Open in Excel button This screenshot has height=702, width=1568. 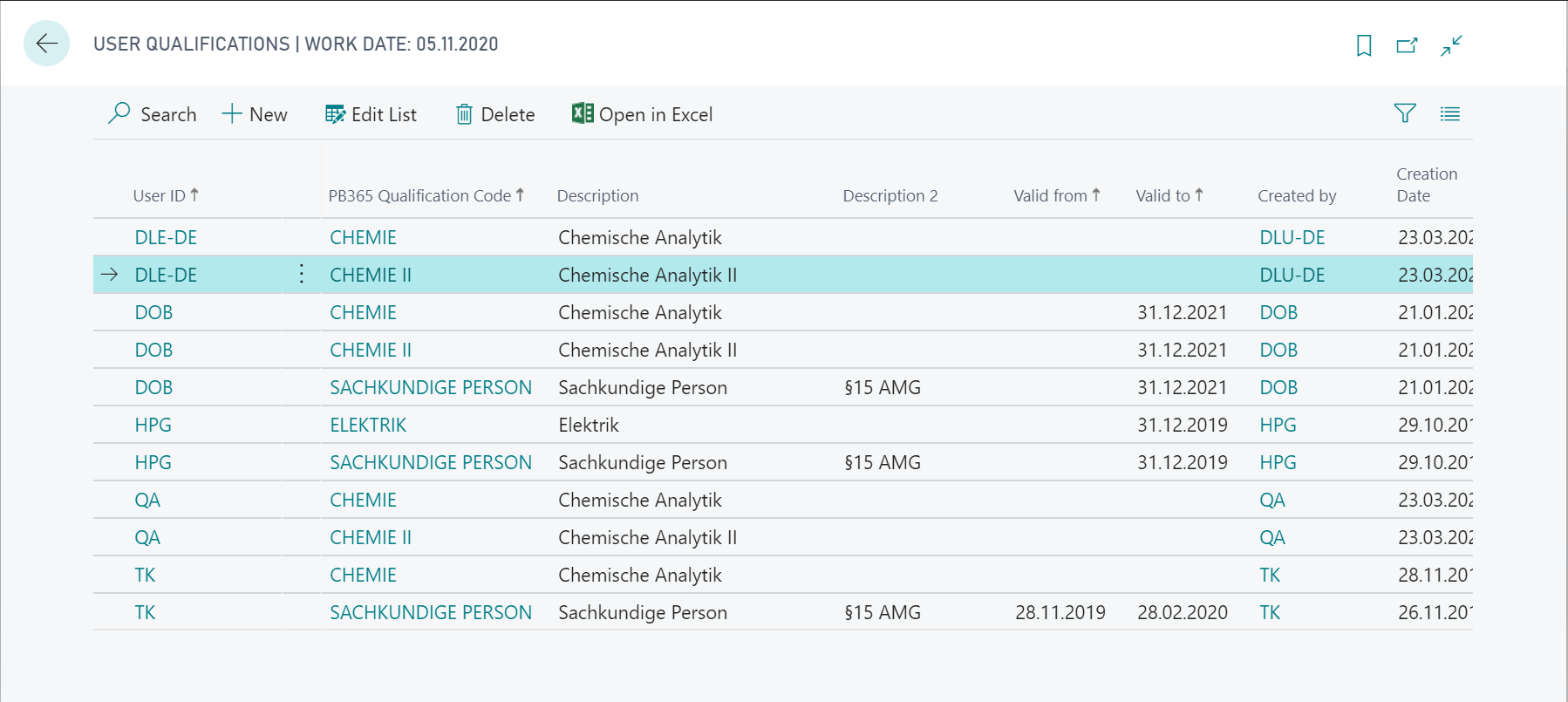pos(642,114)
